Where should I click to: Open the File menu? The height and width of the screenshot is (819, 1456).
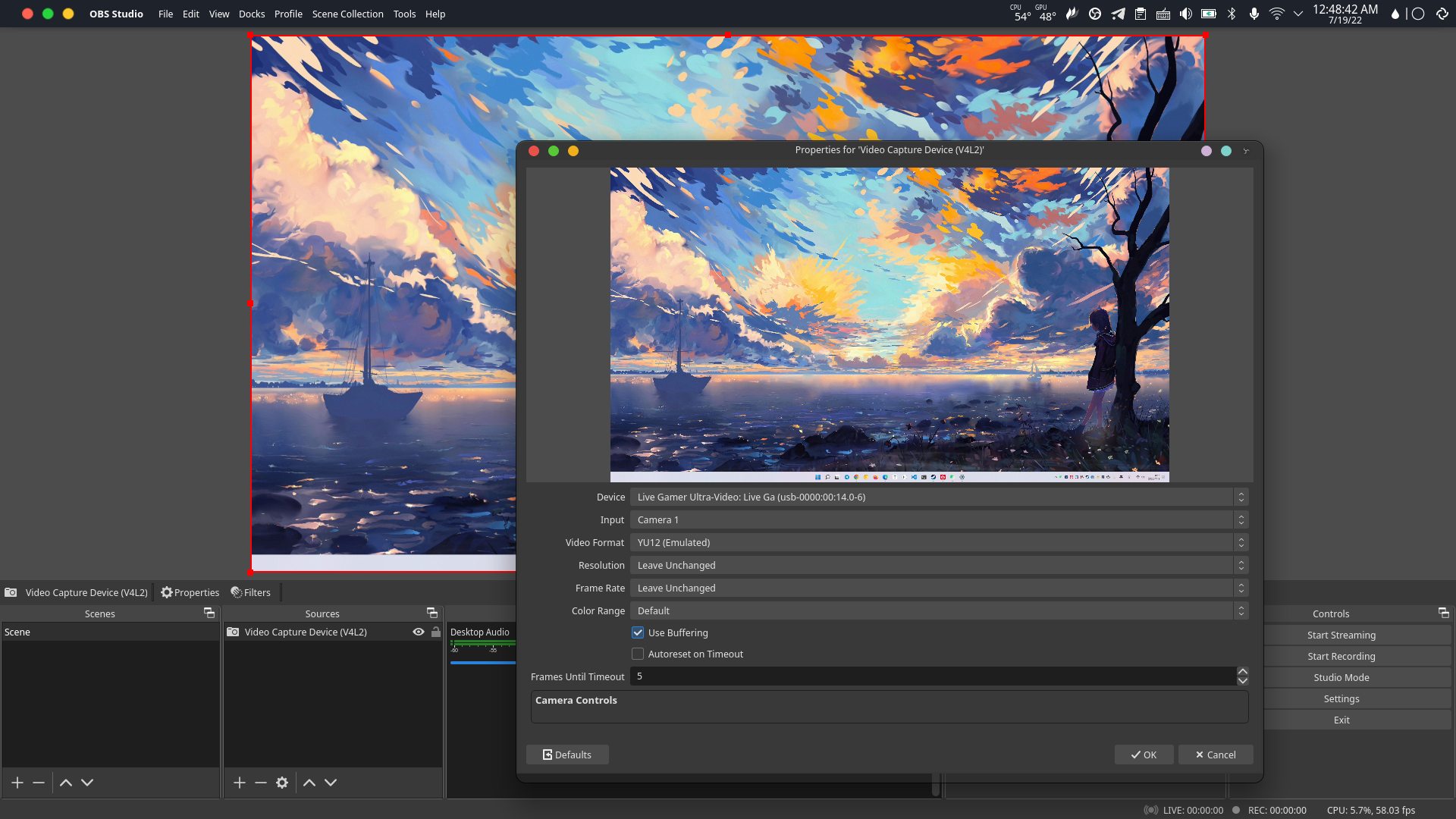point(165,14)
